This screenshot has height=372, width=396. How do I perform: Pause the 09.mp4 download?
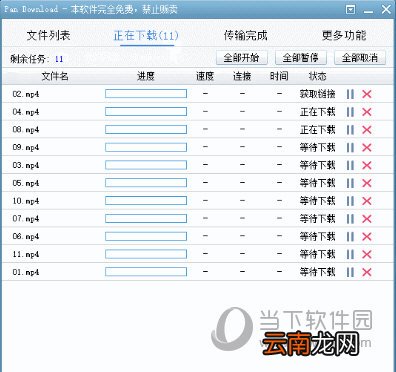(350, 147)
